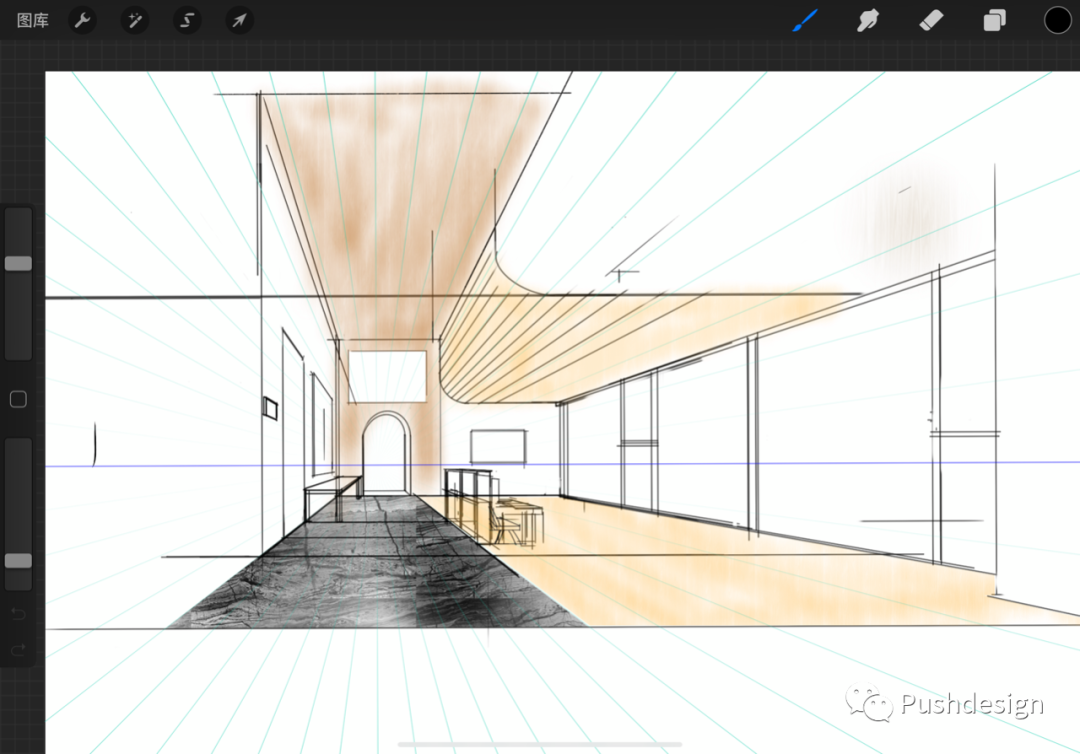1080x754 pixels.
Task: Tap the home indicator bar at bottom
Action: 540,744
